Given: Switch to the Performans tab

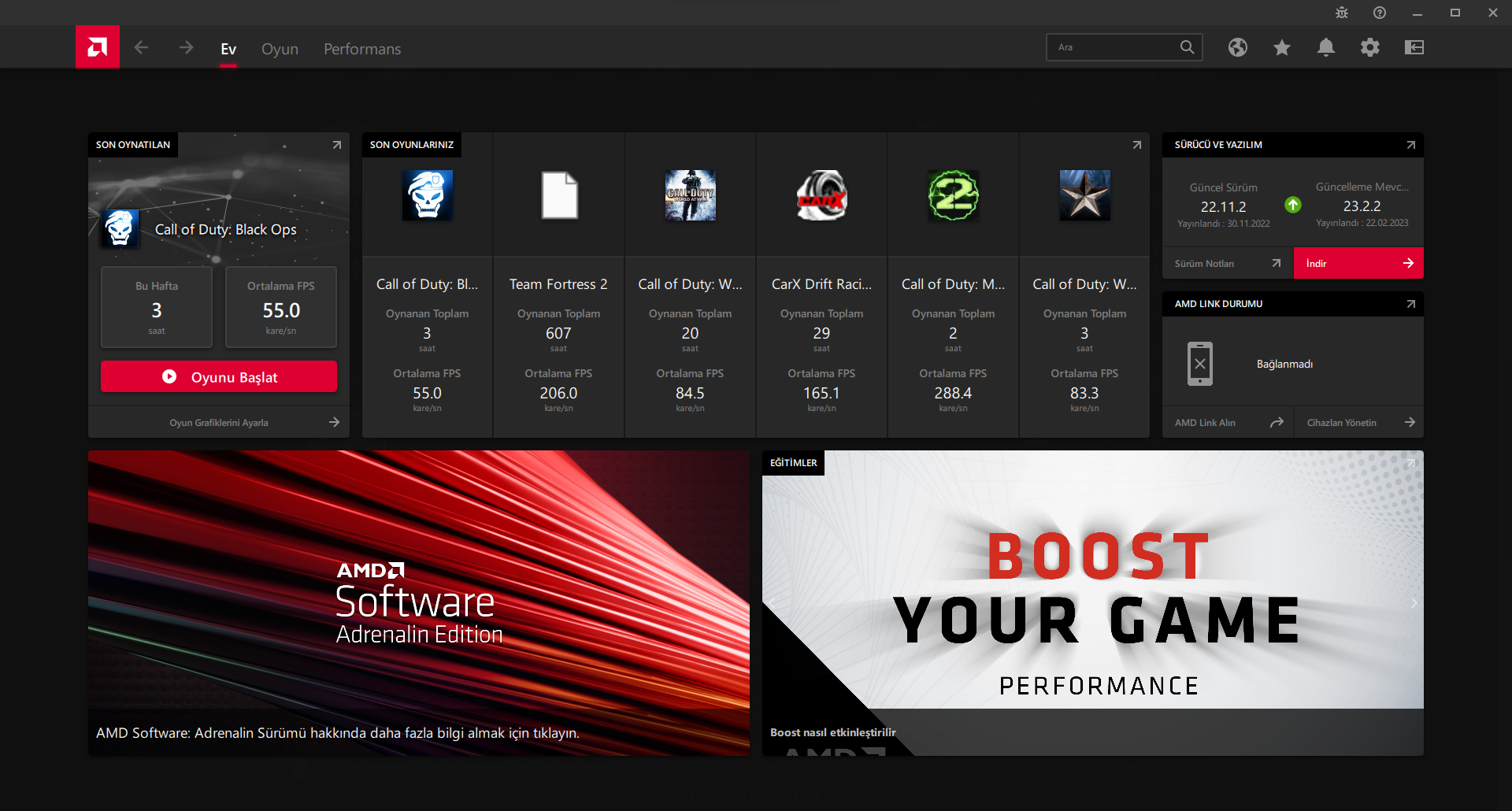Looking at the screenshot, I should 362,49.
